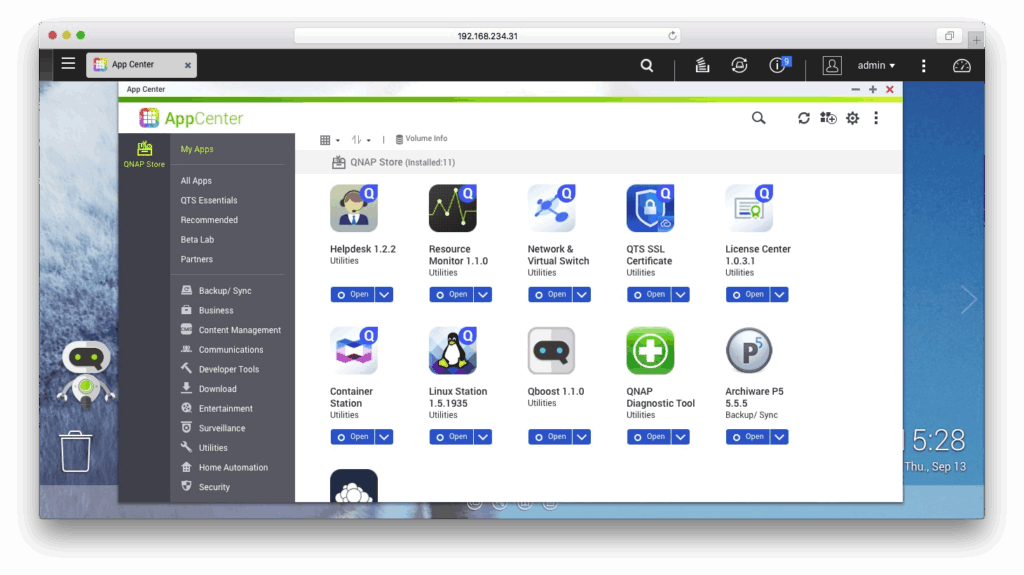
Task: Expand Helpdesk Open button dropdown arrow
Action: tap(385, 294)
